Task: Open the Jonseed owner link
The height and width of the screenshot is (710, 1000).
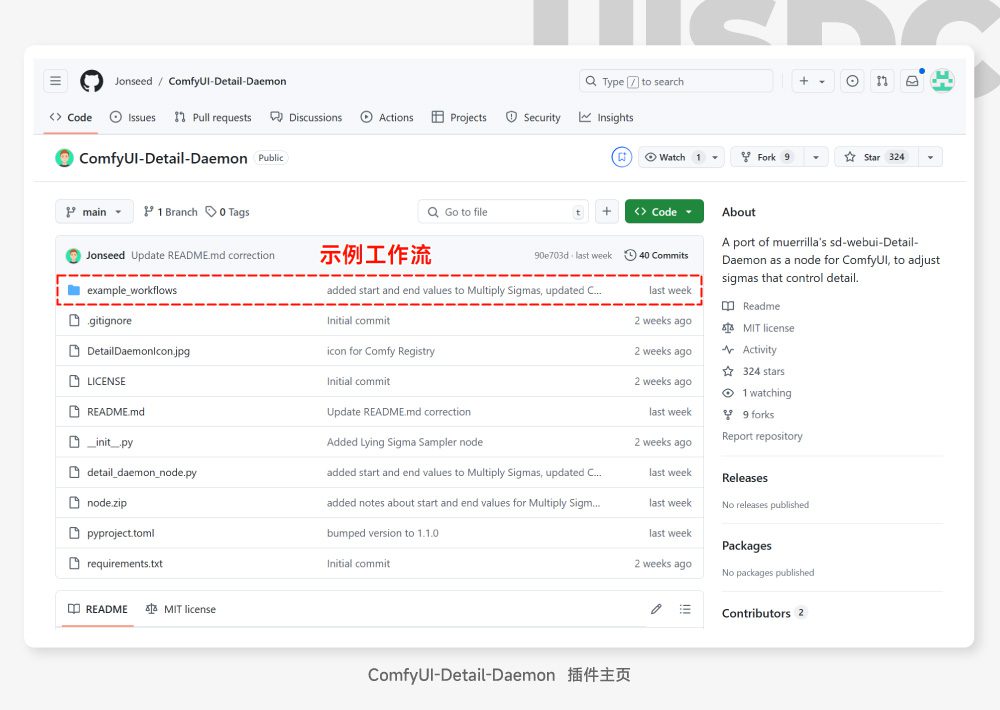Action: coord(133,81)
